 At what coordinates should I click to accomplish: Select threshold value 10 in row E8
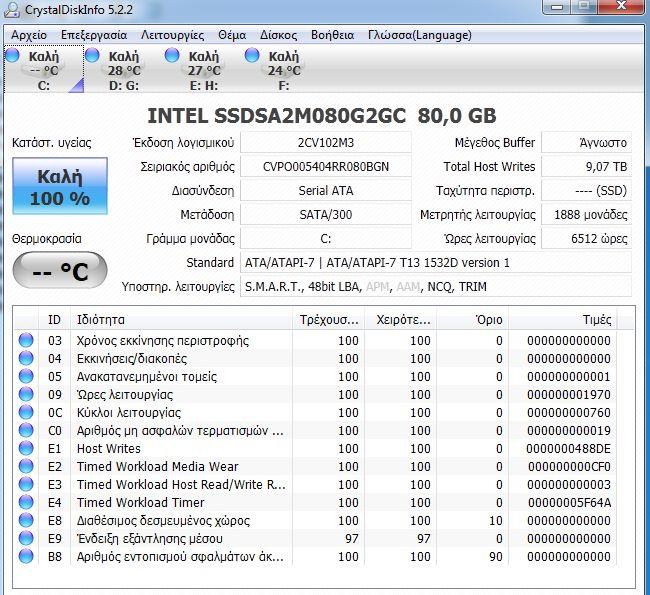pos(495,520)
